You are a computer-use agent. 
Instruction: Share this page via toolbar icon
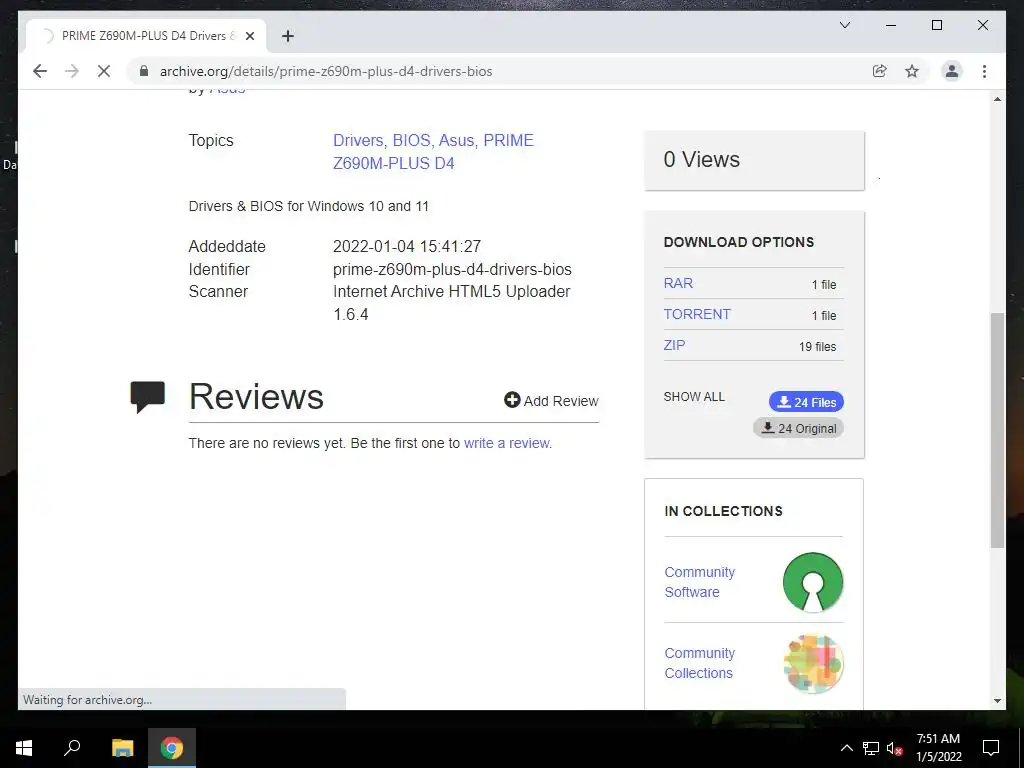(x=880, y=71)
